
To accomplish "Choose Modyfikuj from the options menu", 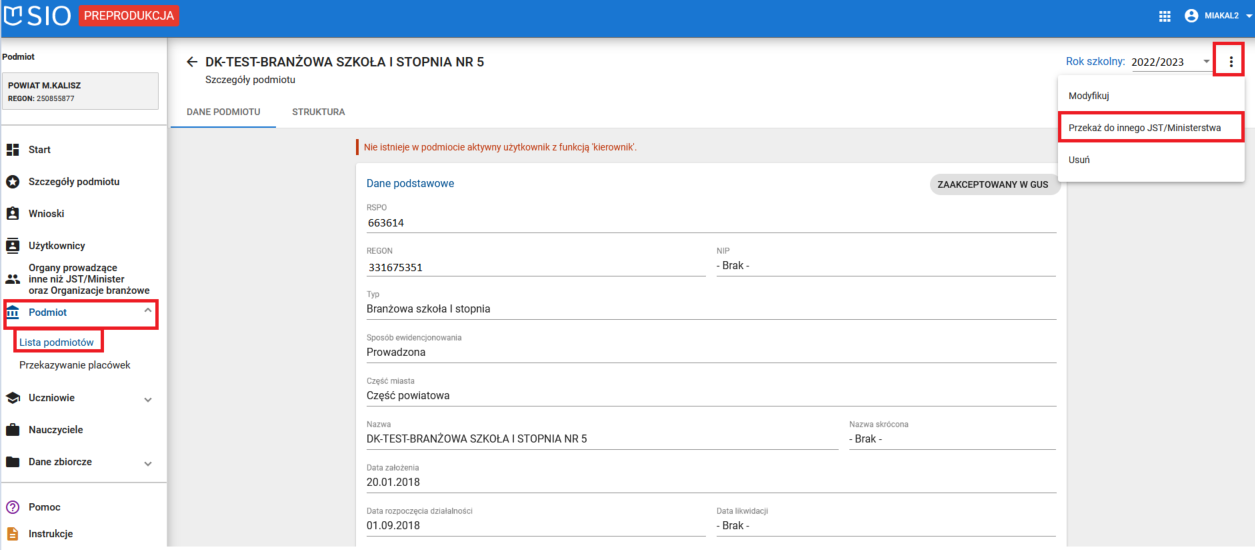I will [x=1089, y=96].
